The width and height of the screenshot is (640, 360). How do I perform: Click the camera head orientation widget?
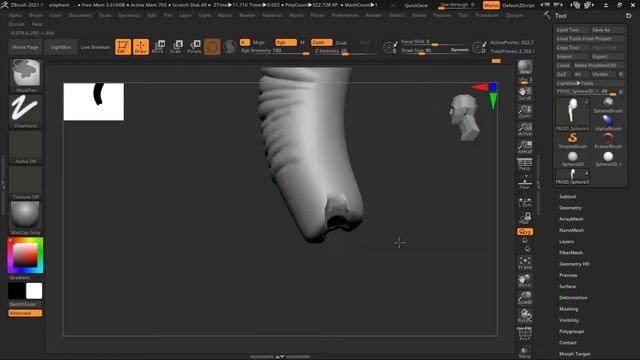464,118
